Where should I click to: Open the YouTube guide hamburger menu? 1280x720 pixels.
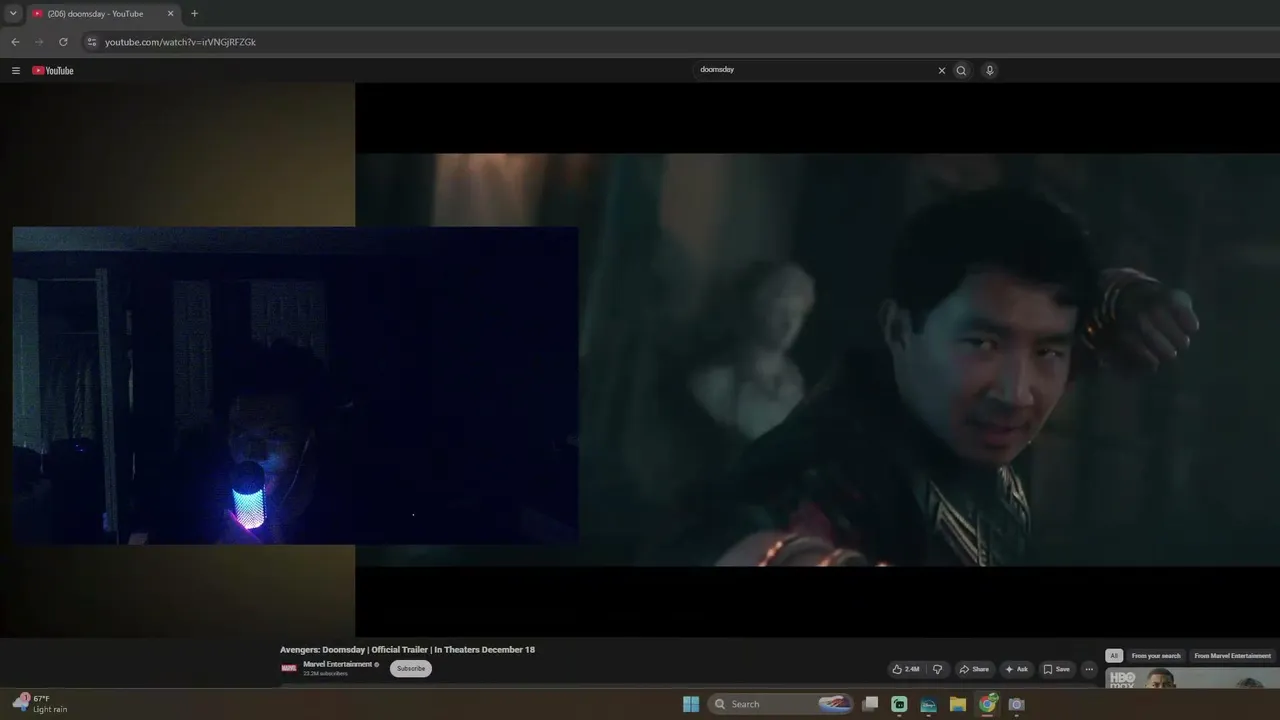pyautogui.click(x=16, y=71)
